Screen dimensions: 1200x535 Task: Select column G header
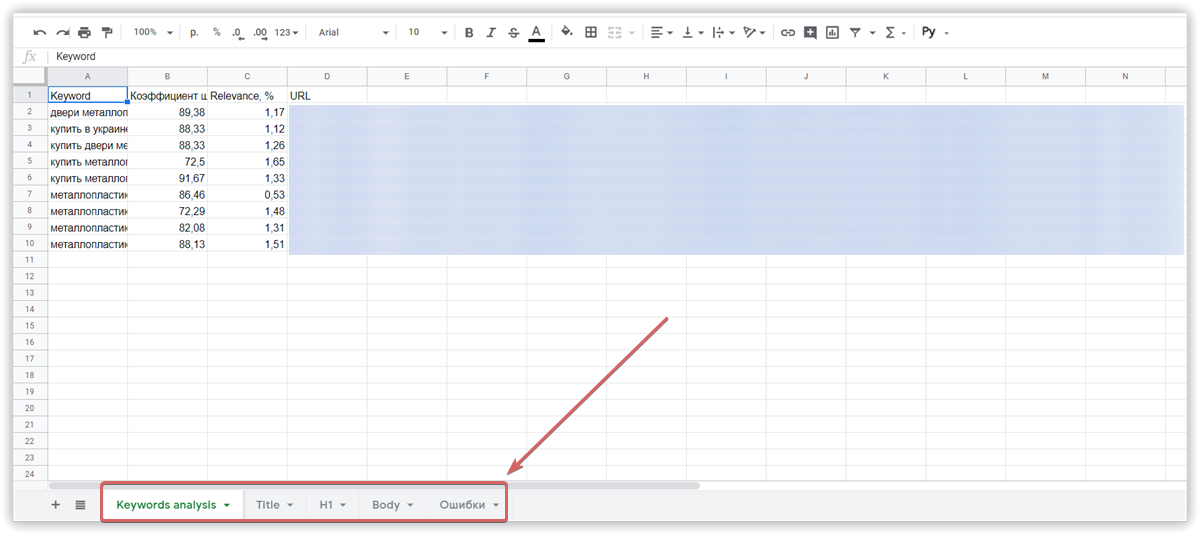(566, 77)
